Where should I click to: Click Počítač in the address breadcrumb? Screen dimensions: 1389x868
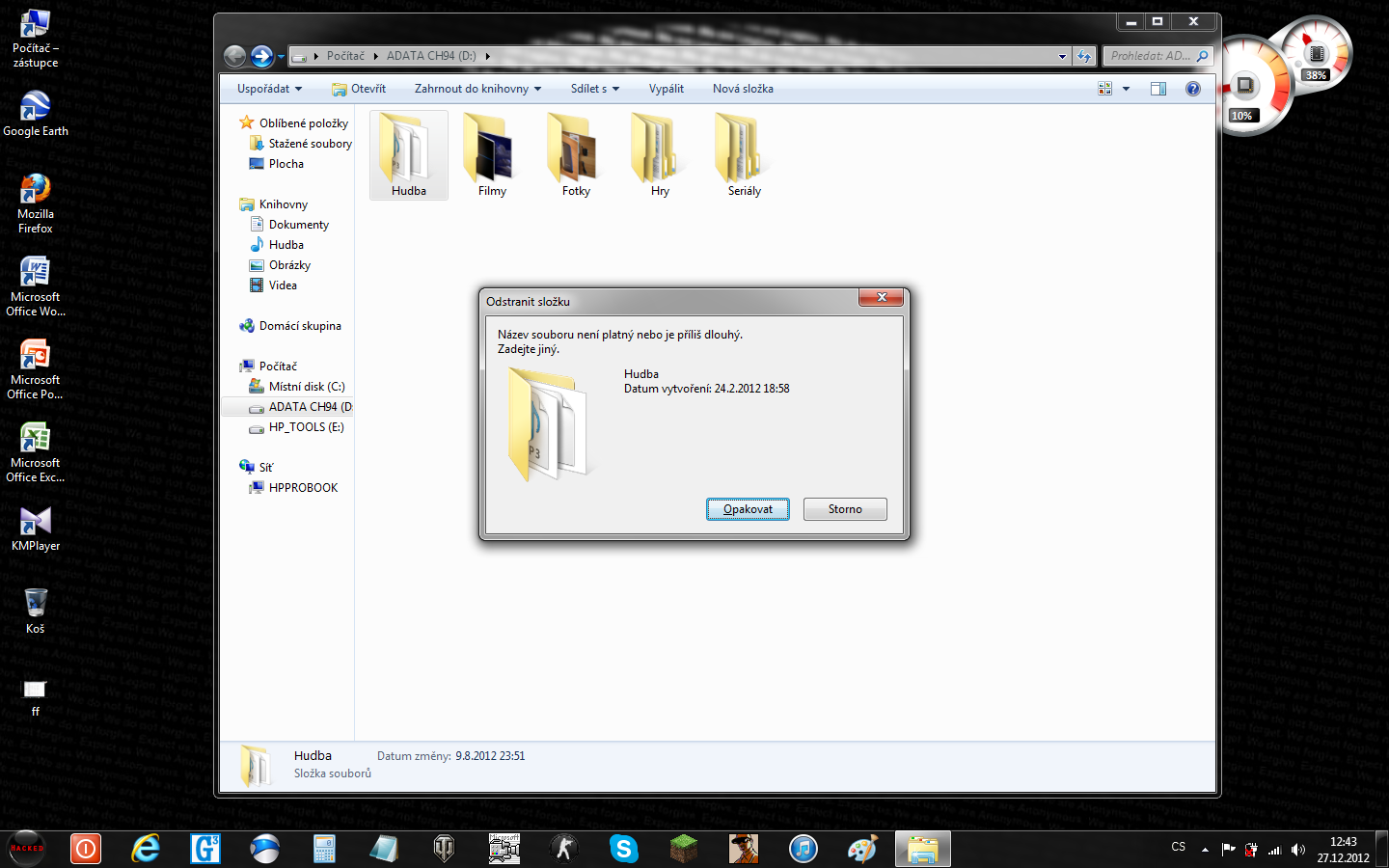point(345,56)
